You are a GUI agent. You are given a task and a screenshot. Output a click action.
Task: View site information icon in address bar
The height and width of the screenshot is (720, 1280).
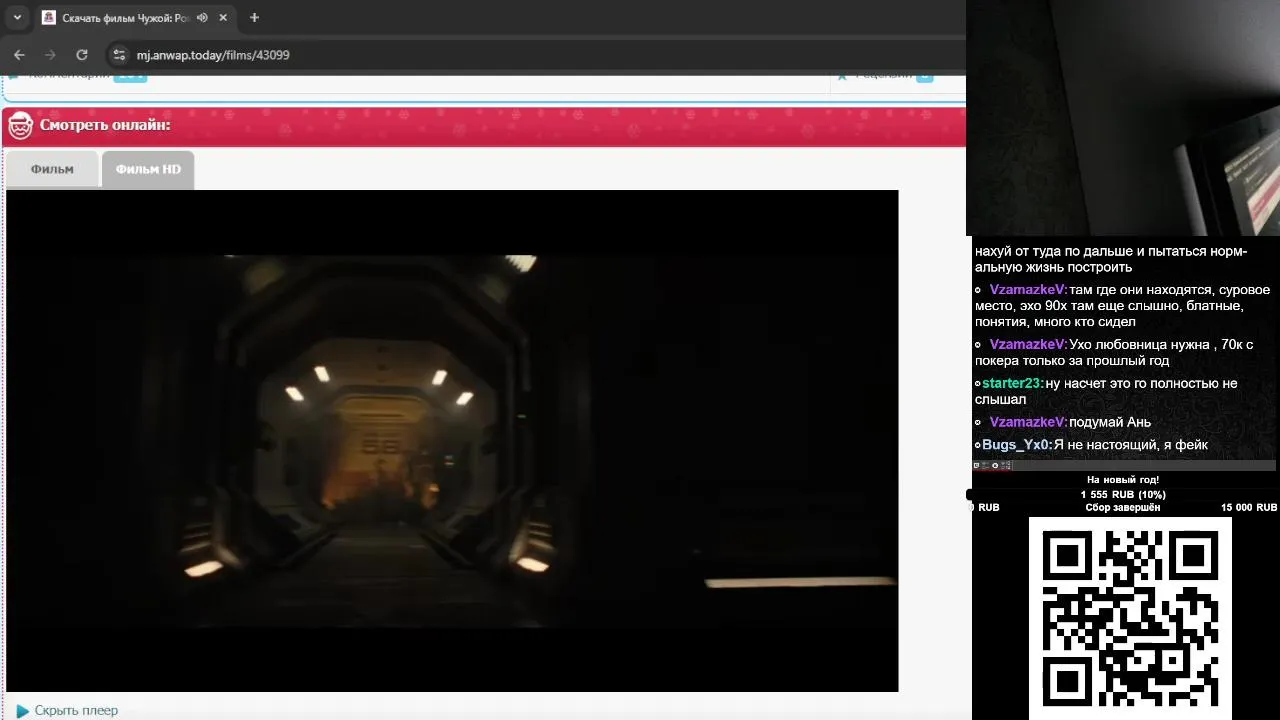(119, 55)
